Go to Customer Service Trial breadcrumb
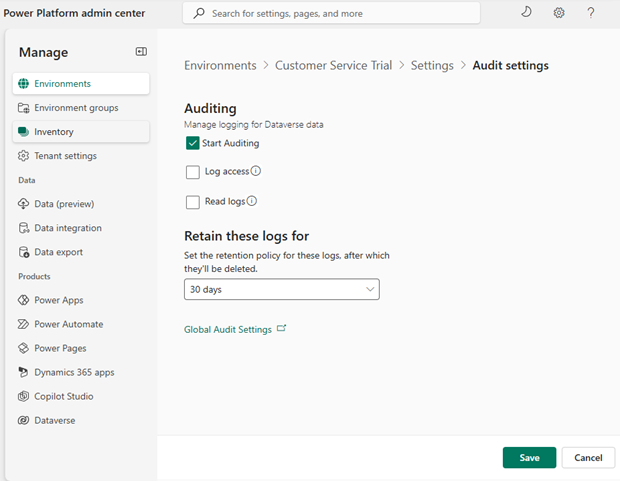This screenshot has width=620, height=482. coord(333,65)
